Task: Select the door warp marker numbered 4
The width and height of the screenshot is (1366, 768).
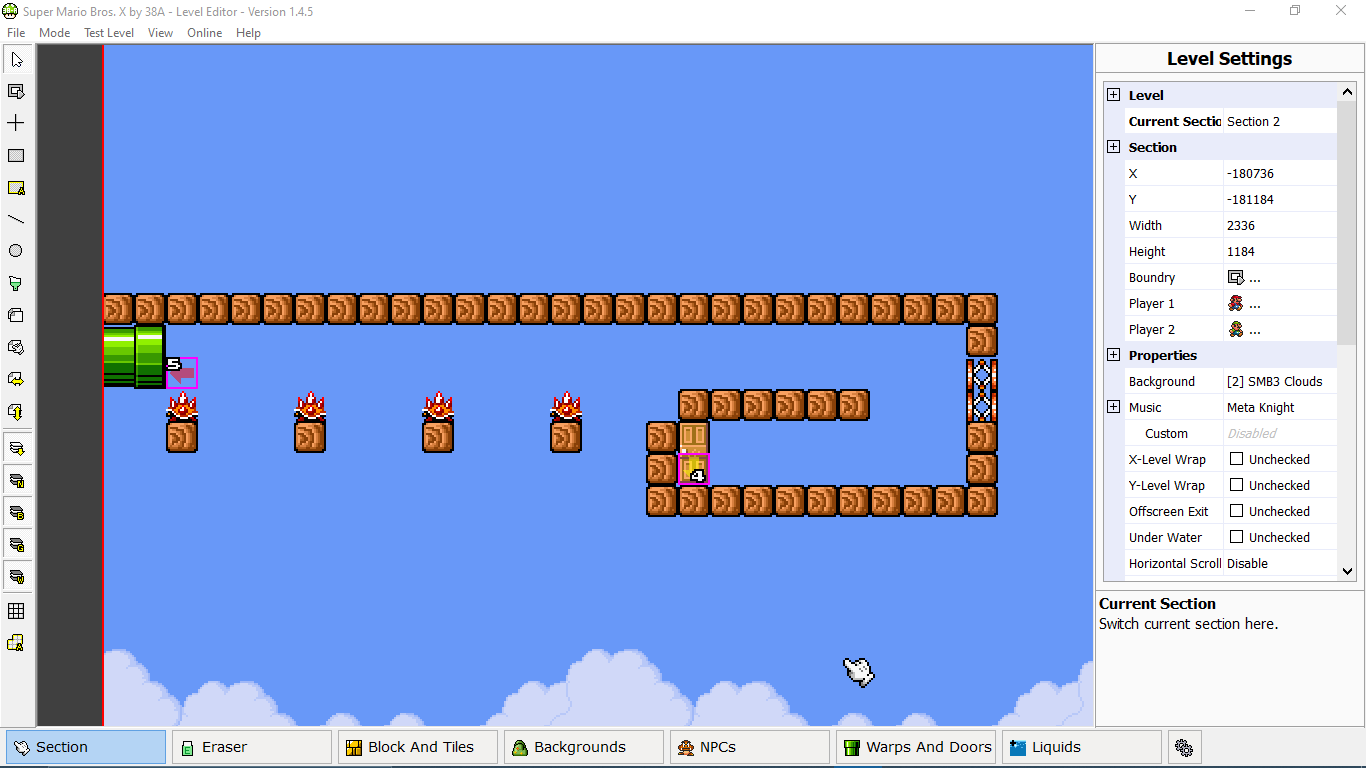Action: (x=693, y=469)
